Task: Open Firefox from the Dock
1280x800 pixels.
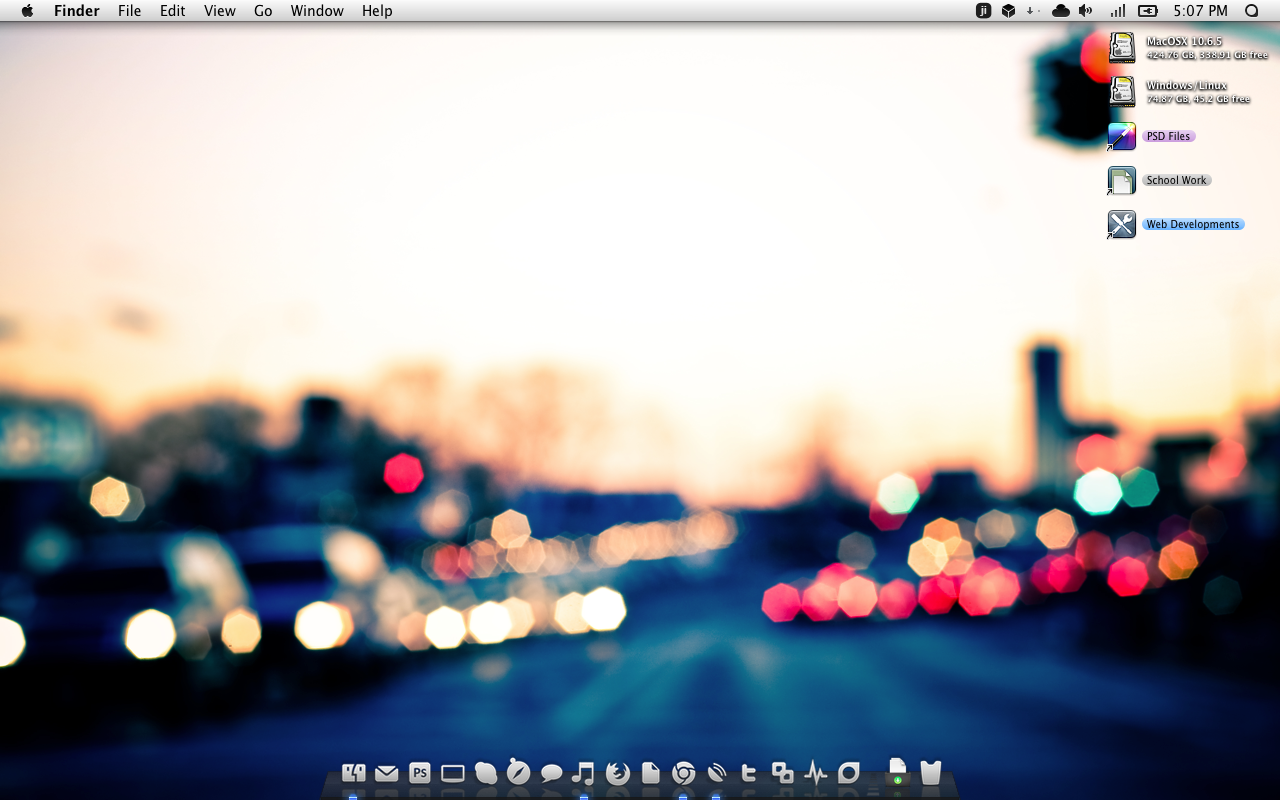Action: 618,773
